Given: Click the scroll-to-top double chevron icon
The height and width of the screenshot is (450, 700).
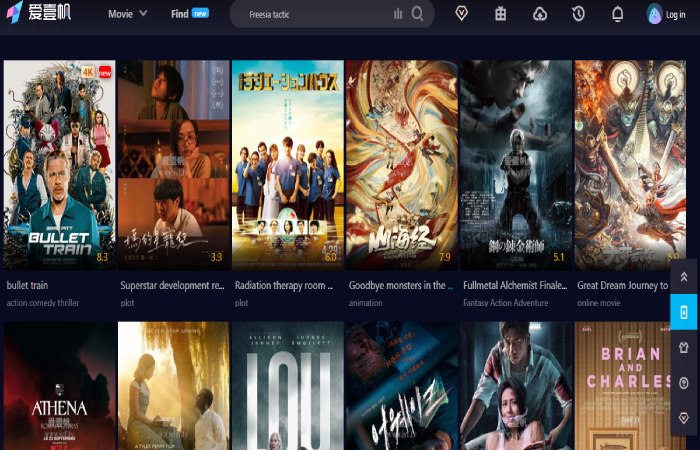Looking at the screenshot, I should (x=684, y=277).
